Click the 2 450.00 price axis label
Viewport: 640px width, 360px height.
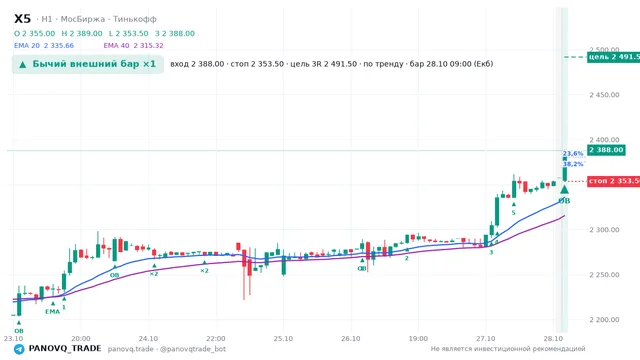point(604,95)
